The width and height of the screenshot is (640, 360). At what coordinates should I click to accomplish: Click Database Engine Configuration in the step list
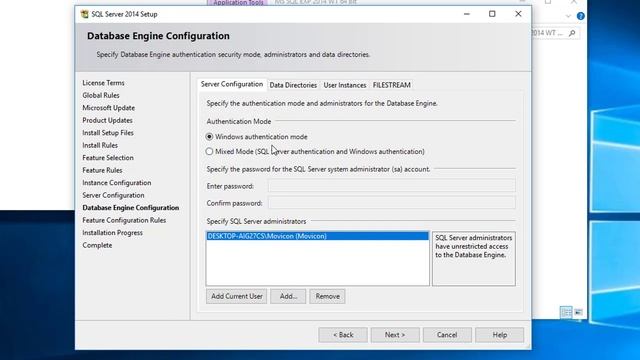pyautogui.click(x=131, y=208)
